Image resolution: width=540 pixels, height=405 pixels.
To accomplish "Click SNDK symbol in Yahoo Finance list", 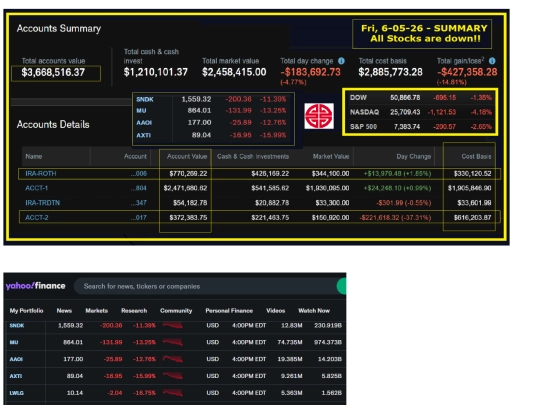I will 17,325.
